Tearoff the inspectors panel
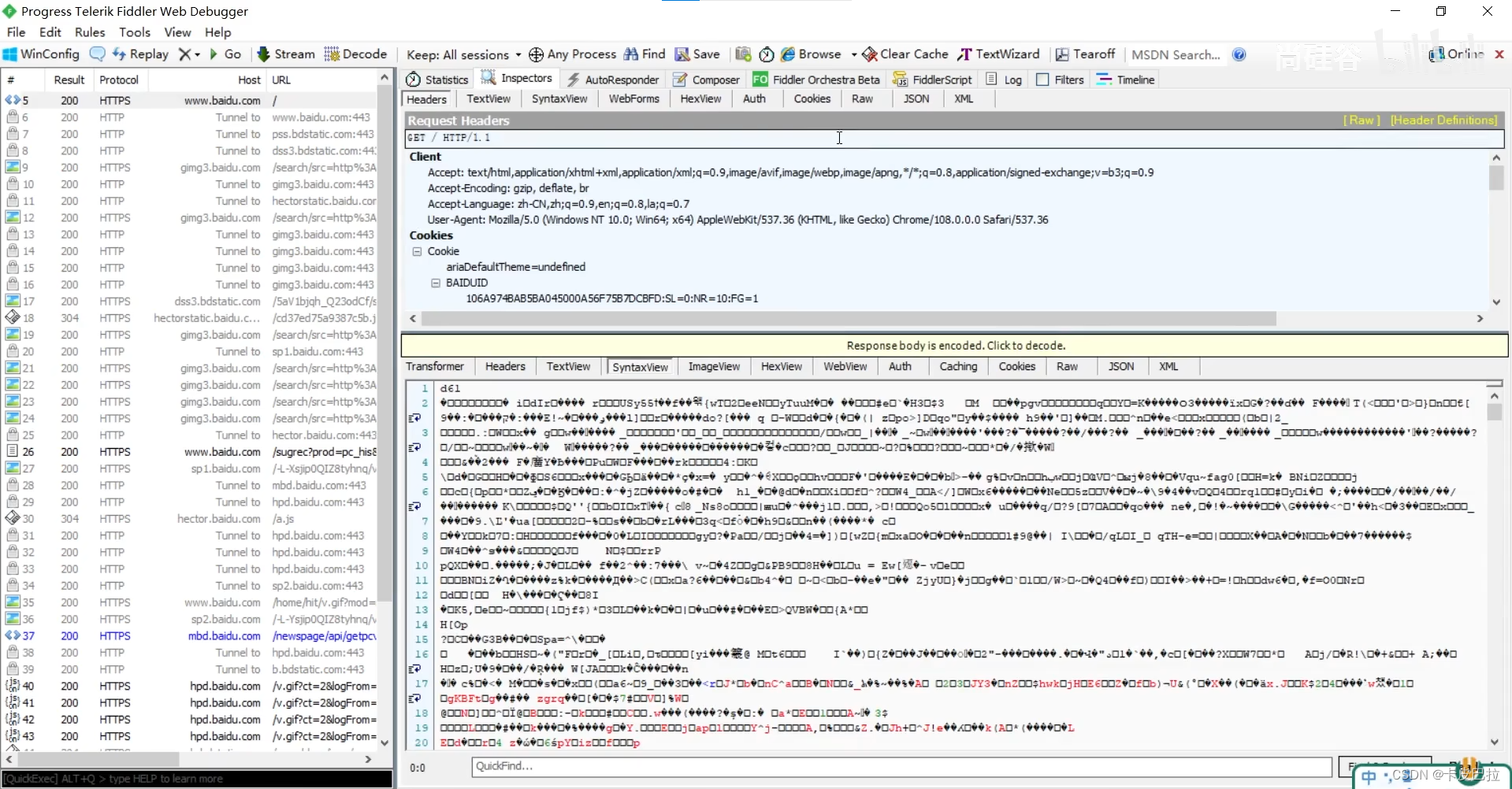Screen dimensions: 1512x789 tap(1085, 54)
